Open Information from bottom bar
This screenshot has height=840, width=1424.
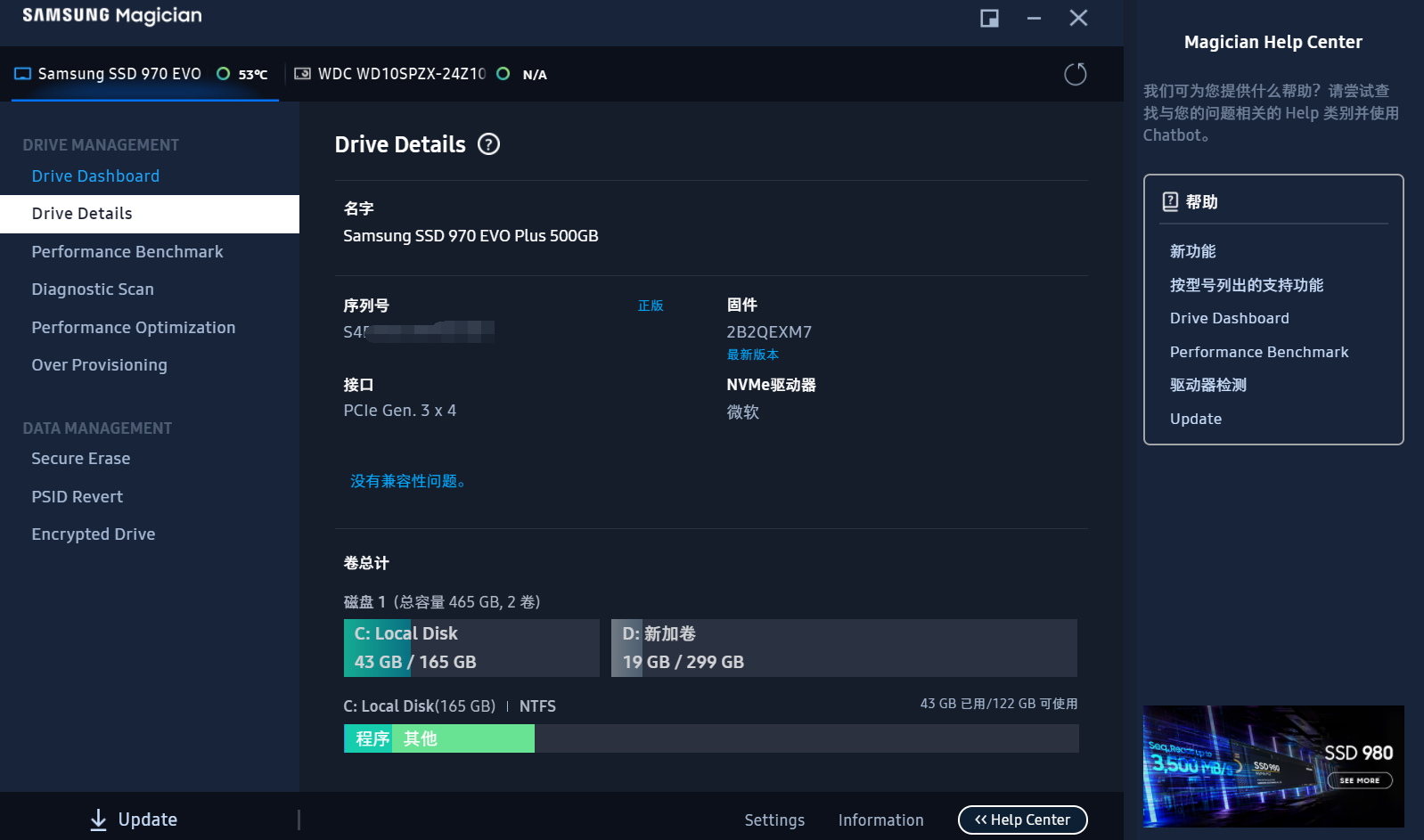pos(880,820)
